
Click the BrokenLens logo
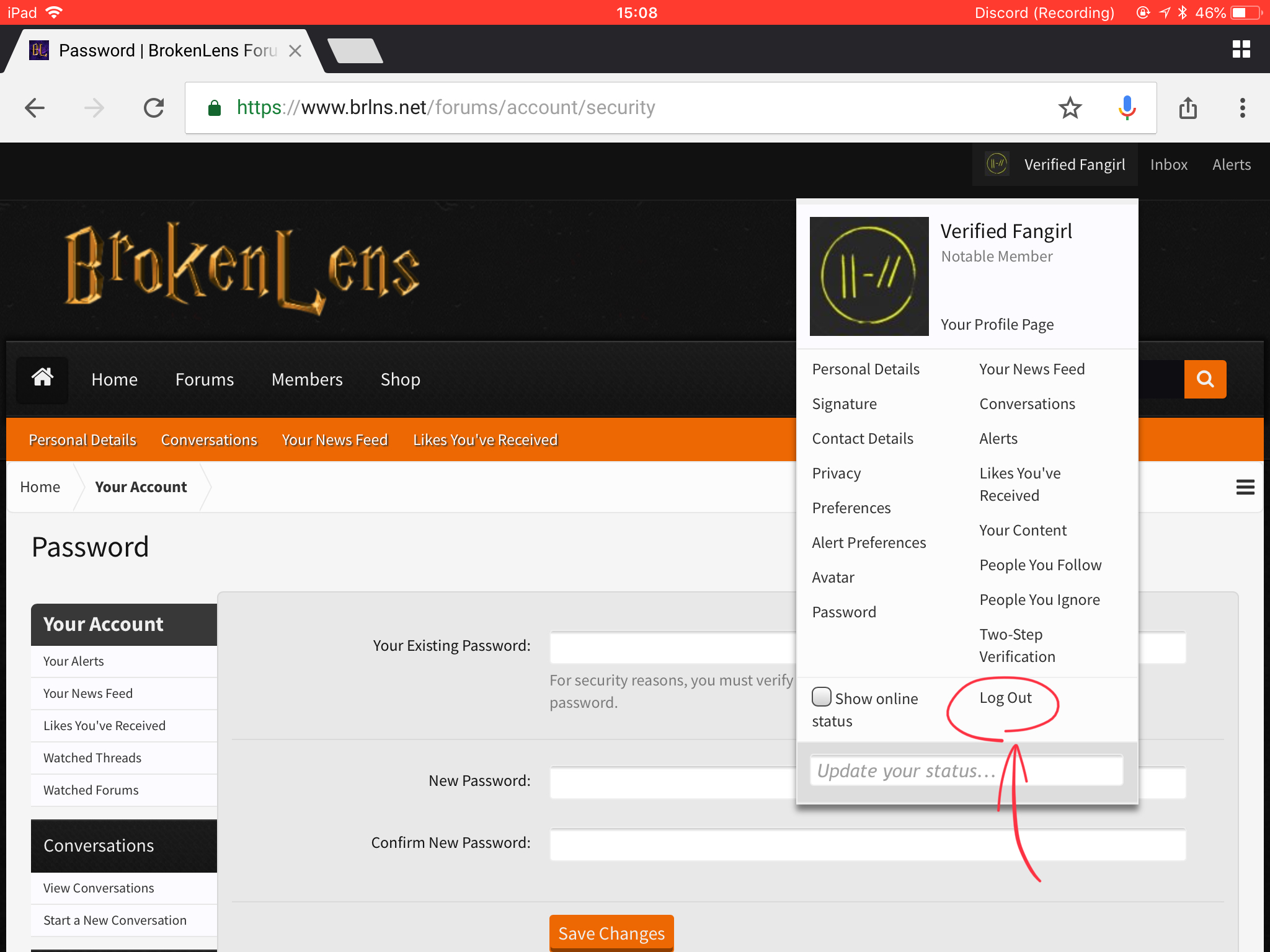pos(242,268)
